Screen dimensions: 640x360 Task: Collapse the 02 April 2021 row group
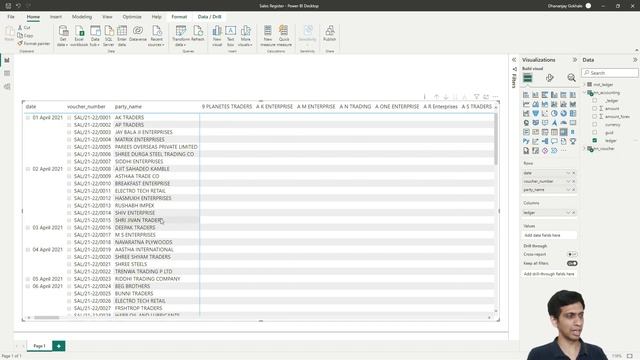point(28,169)
